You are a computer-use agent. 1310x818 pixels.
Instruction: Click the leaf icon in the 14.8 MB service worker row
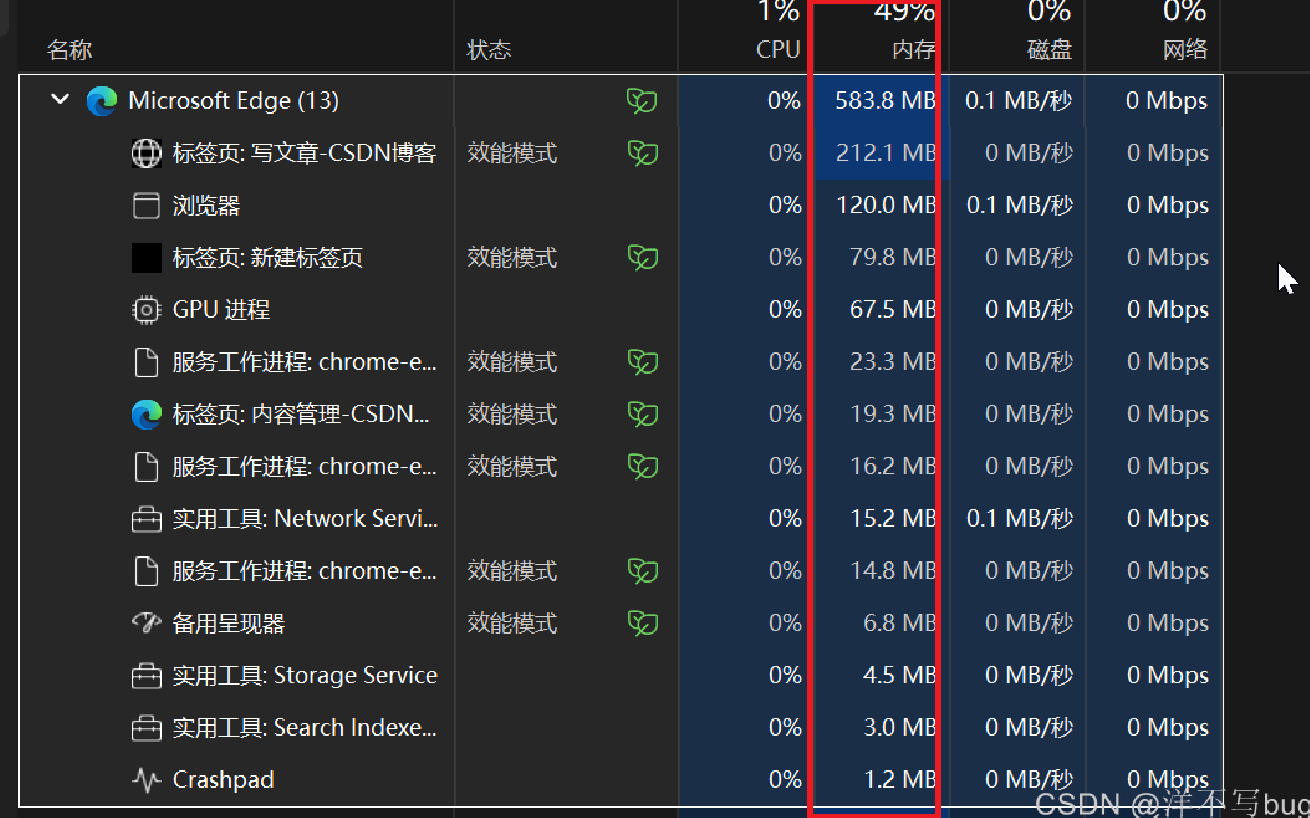tap(642, 571)
